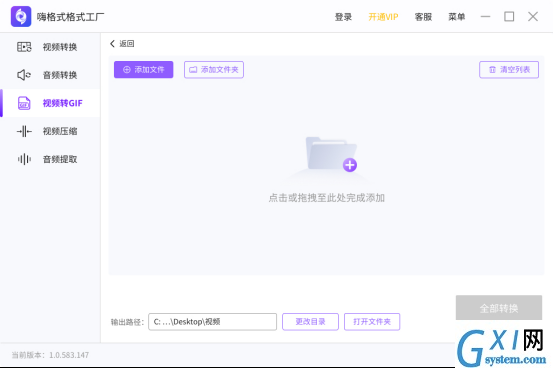Close the application window
Screen dimensions: 553x368
point(533,17)
